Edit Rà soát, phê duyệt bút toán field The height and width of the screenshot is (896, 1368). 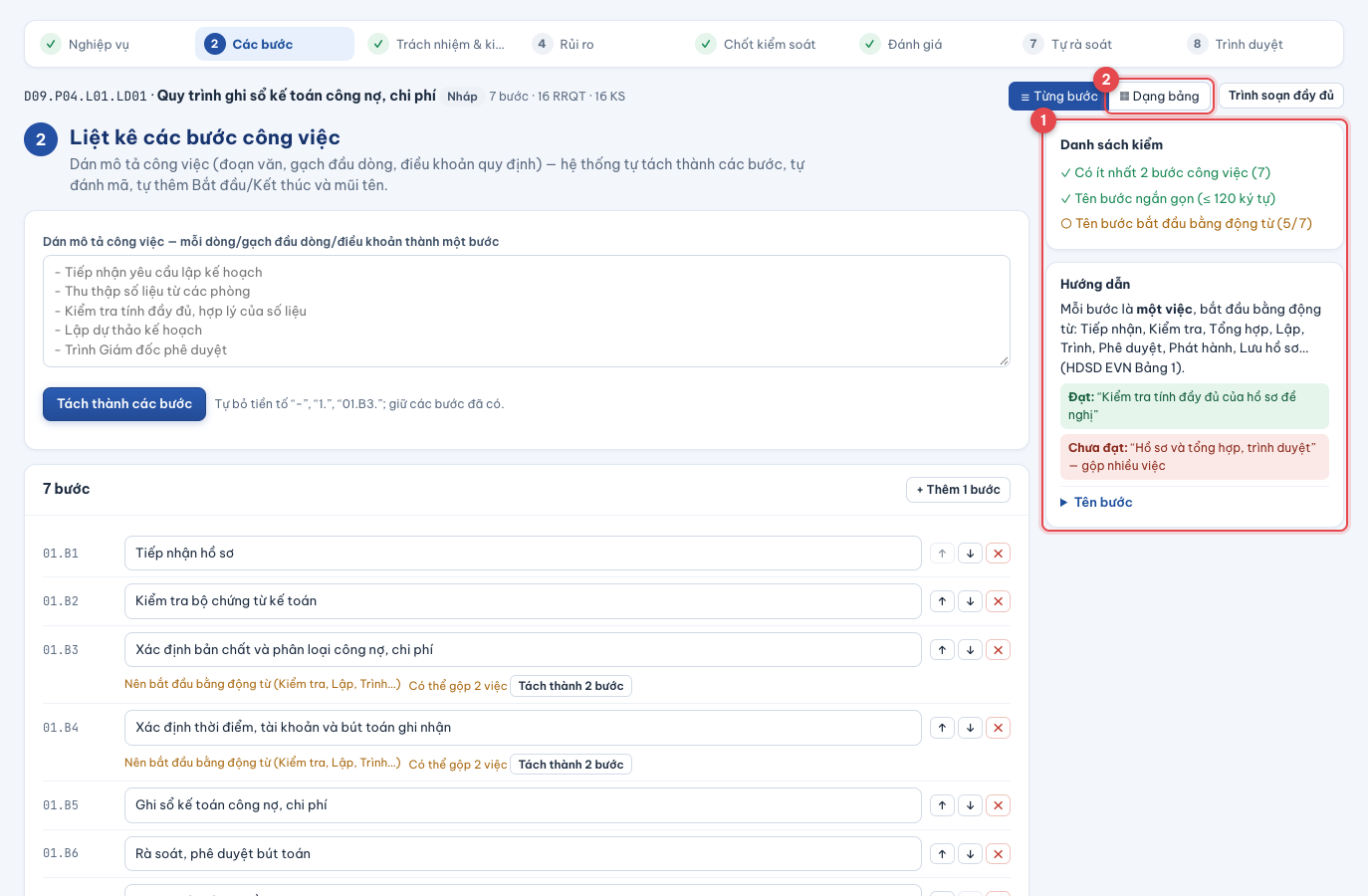[523, 854]
